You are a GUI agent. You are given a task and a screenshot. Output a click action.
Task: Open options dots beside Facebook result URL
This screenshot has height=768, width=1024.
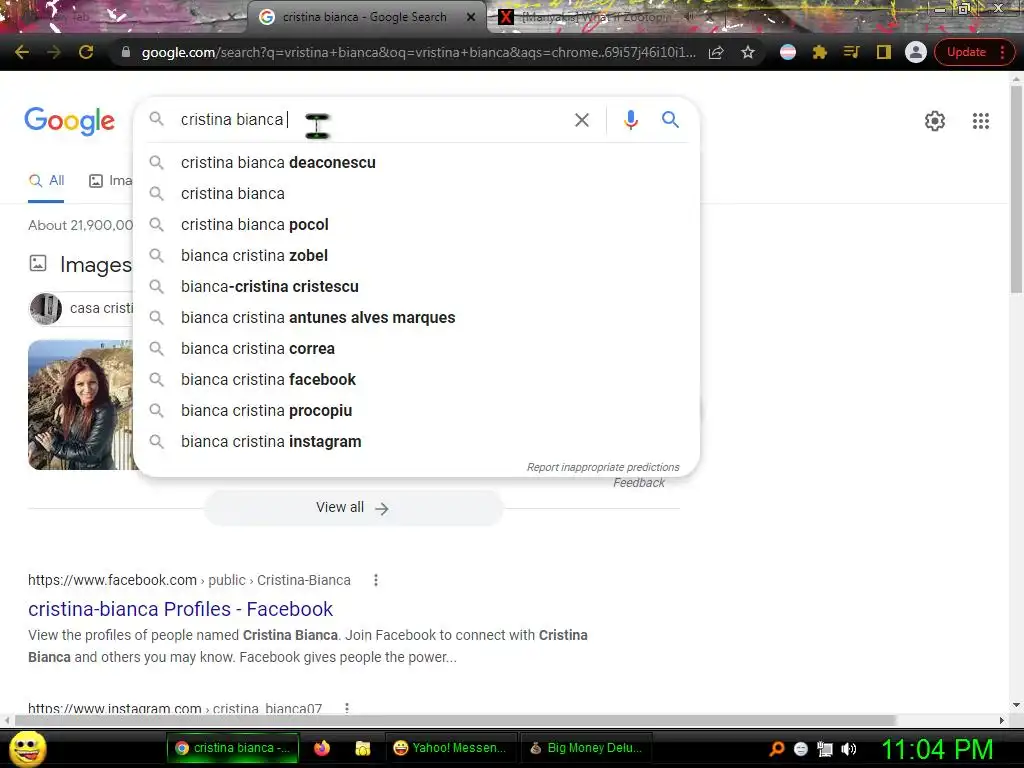(376, 580)
